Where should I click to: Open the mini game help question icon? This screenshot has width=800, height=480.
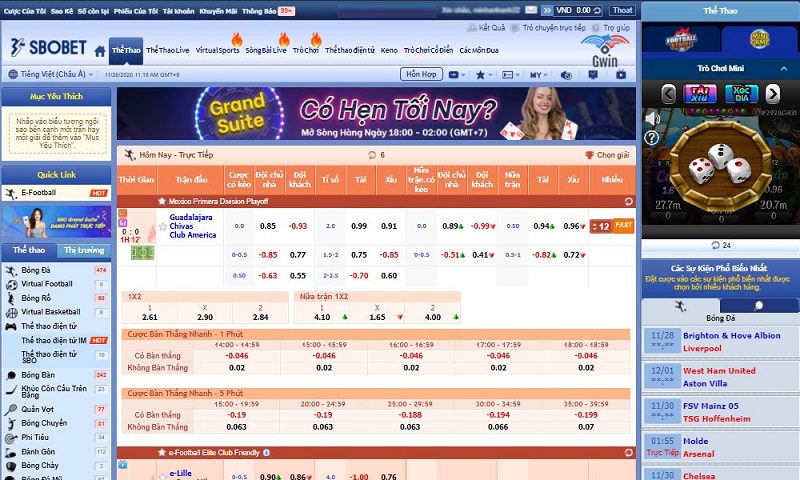point(652,138)
